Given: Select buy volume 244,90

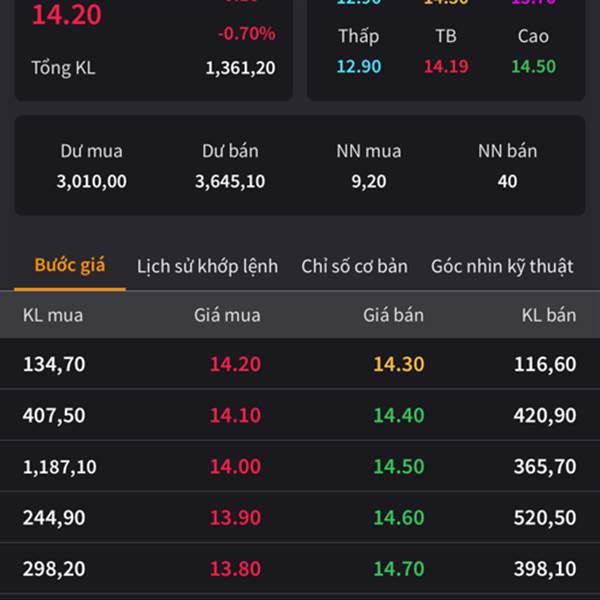Looking at the screenshot, I should pyautogui.click(x=54, y=518).
